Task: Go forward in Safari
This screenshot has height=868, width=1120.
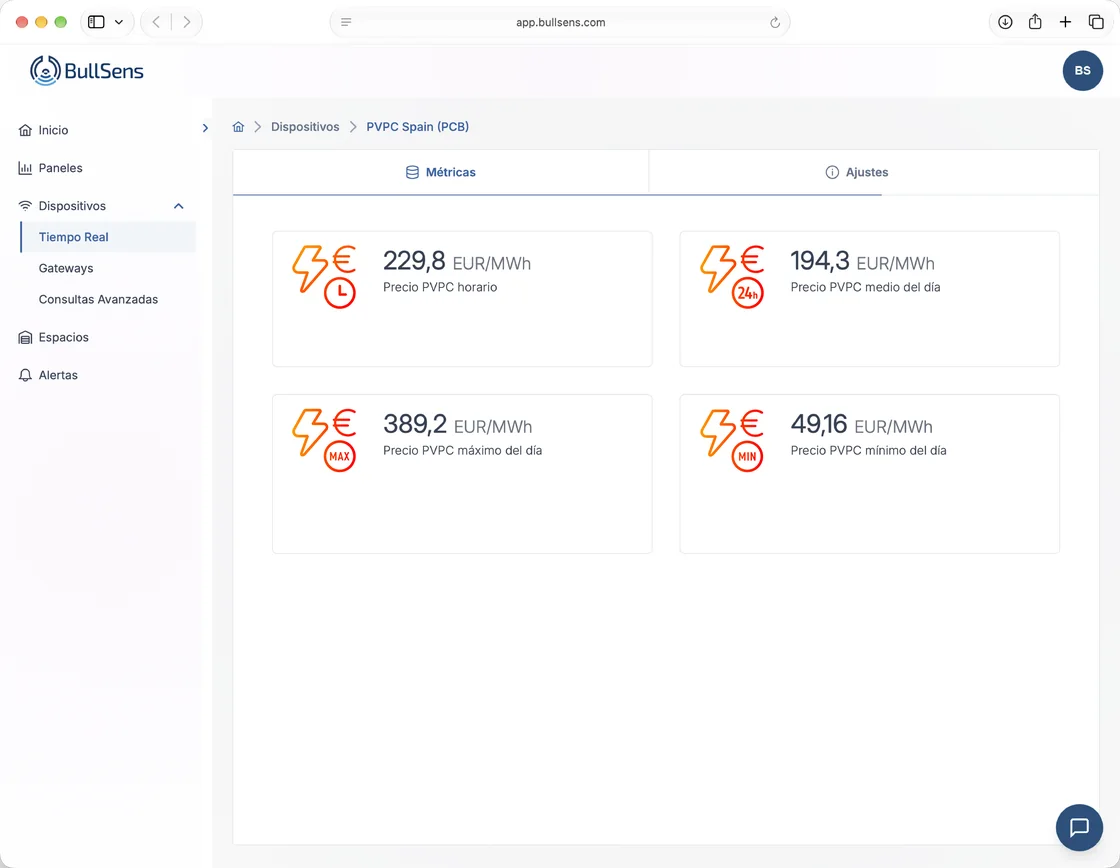Action: point(186,22)
